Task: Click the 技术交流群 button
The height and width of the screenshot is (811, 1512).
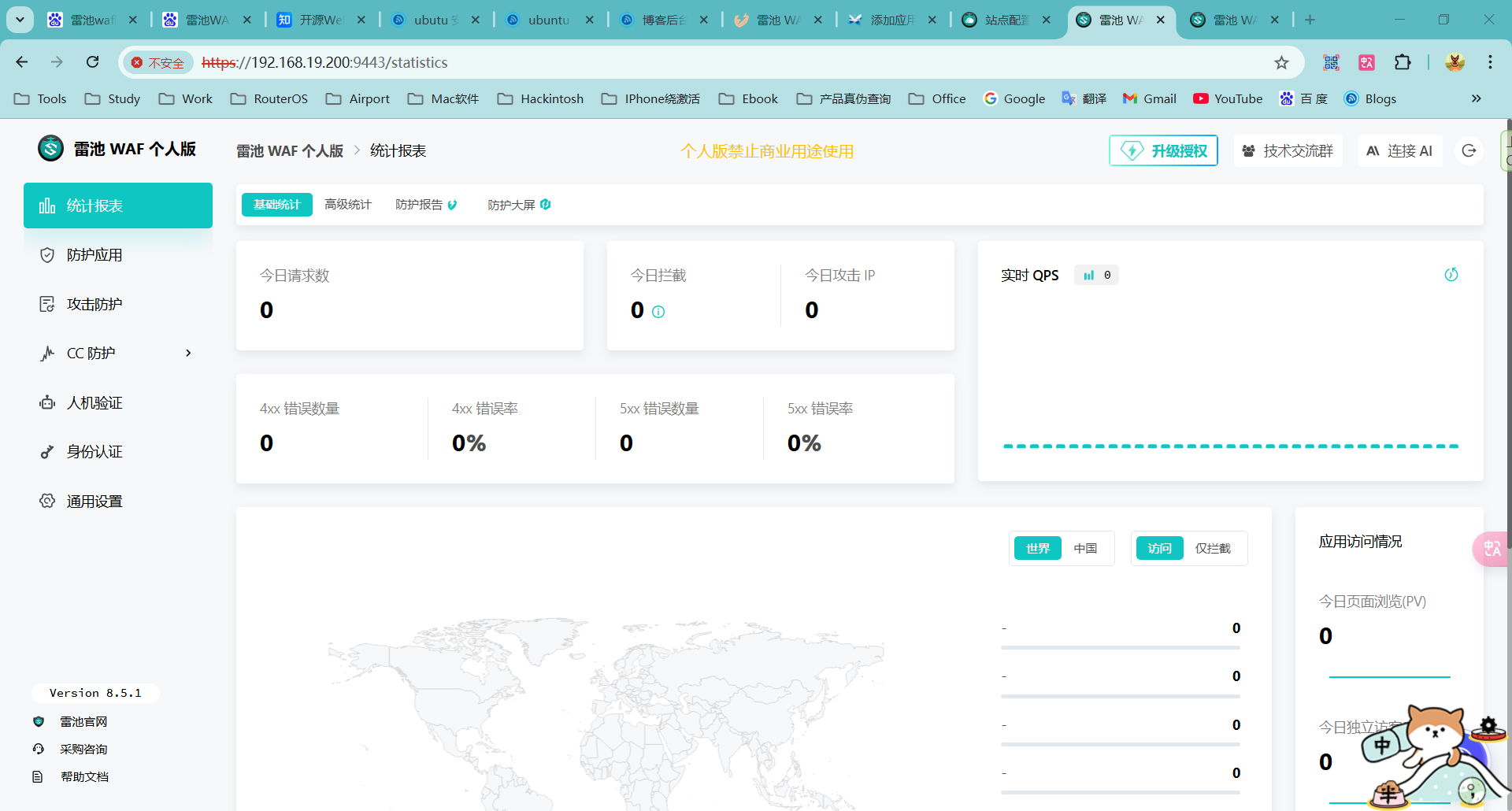Action: pos(1288,150)
